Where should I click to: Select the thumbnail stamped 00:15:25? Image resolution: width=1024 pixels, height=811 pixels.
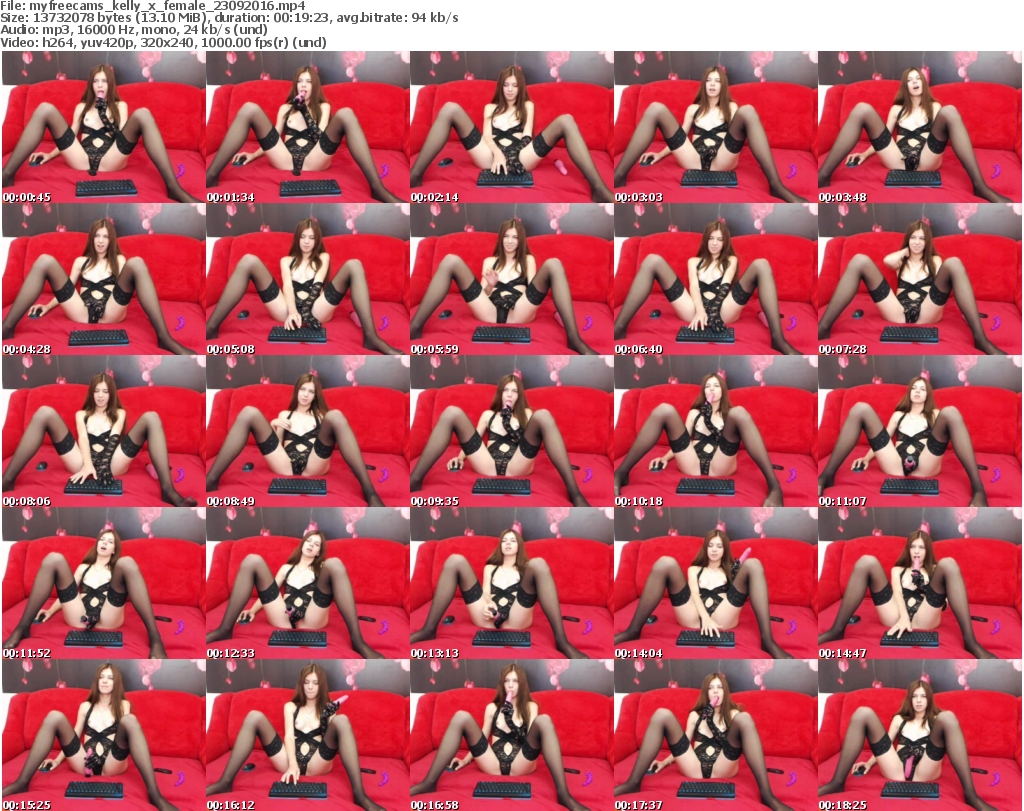tap(104, 735)
